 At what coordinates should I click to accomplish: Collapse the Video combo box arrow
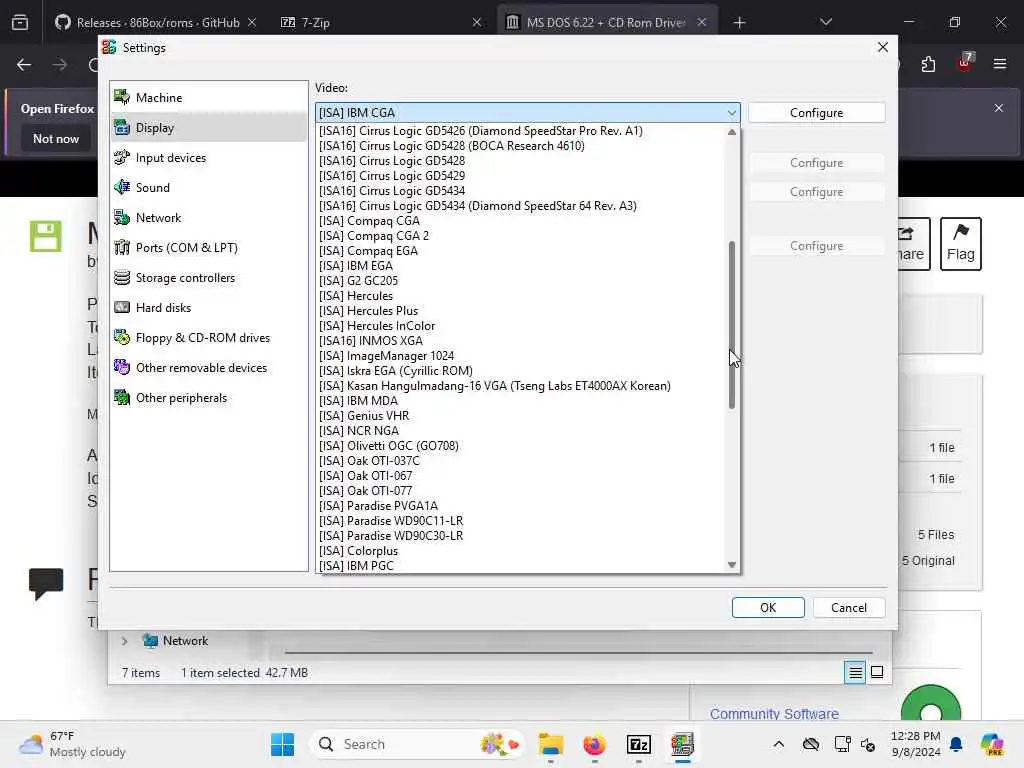click(731, 112)
